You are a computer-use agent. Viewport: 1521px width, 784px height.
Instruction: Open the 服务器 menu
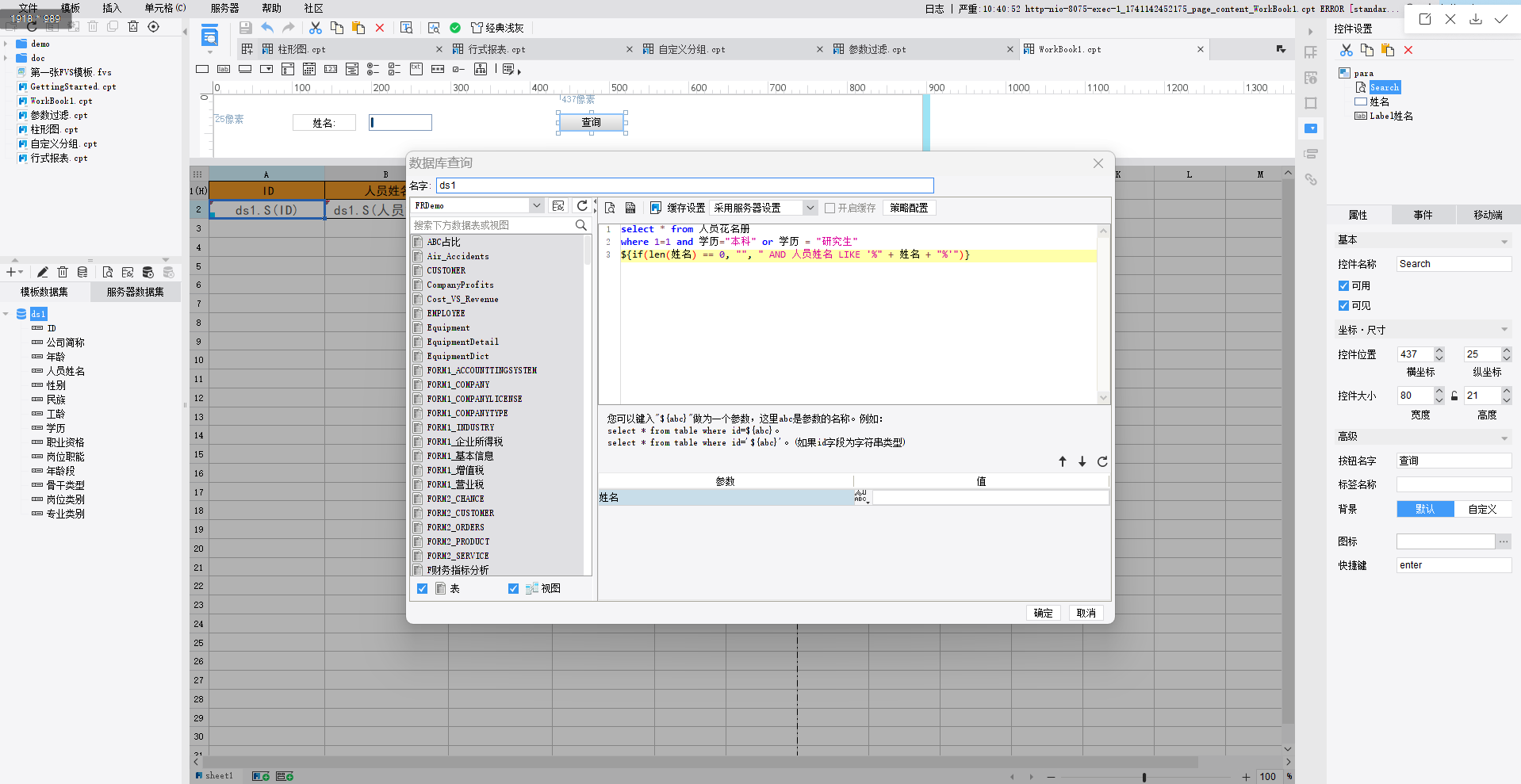[224, 8]
